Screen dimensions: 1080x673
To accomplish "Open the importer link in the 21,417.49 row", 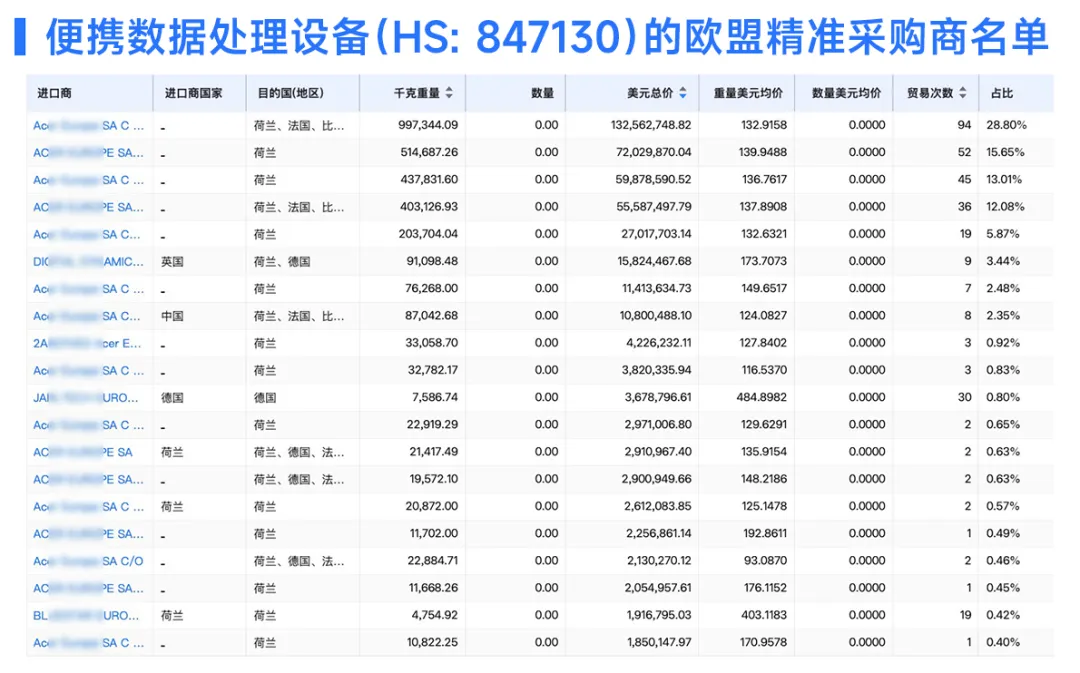I will [x=83, y=453].
